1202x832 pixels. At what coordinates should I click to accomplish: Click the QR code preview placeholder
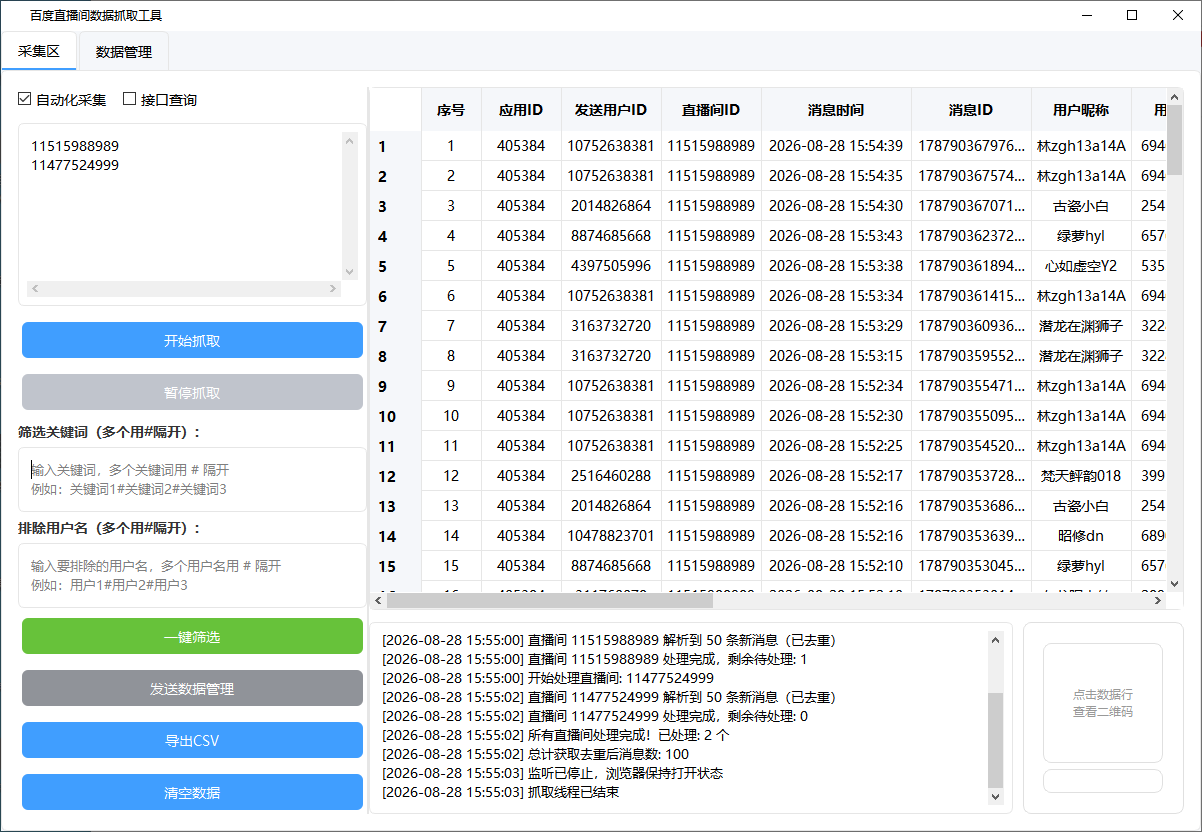1103,703
